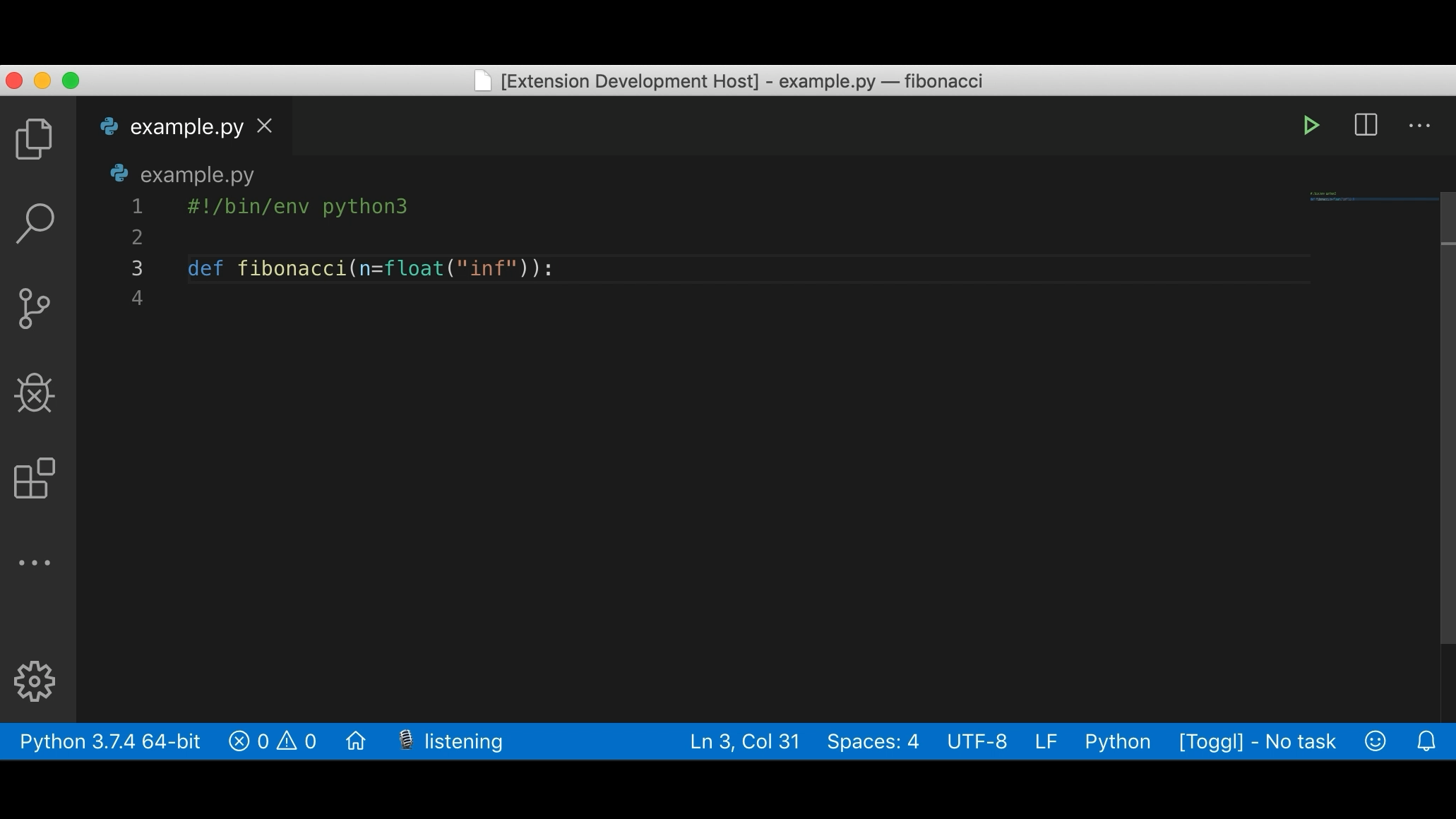Image resolution: width=1456 pixels, height=819 pixels.
Task: Open the Debug bug icon
Action: pyautogui.click(x=34, y=393)
